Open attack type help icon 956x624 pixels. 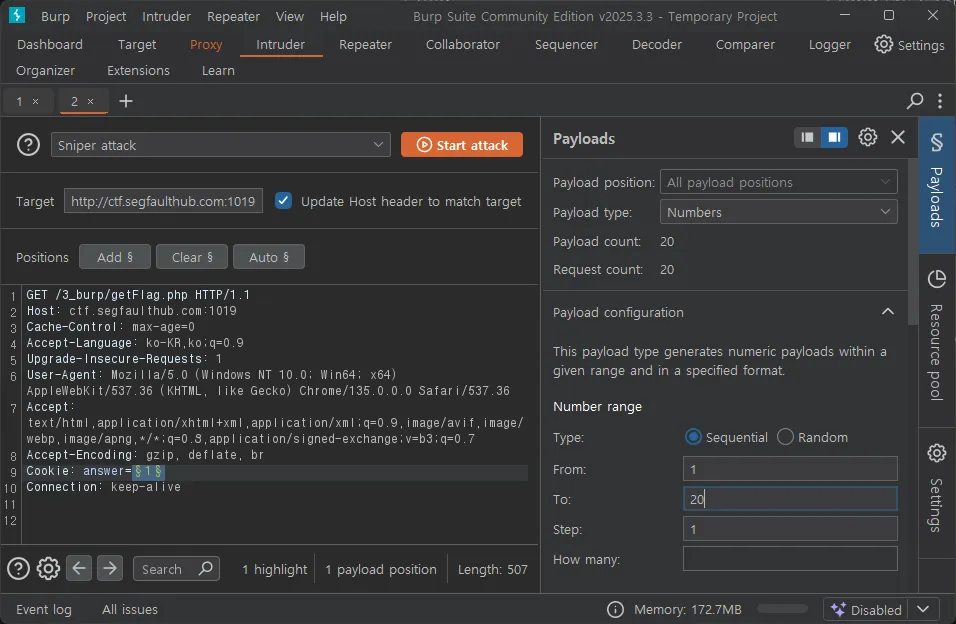pyautogui.click(x=28, y=145)
